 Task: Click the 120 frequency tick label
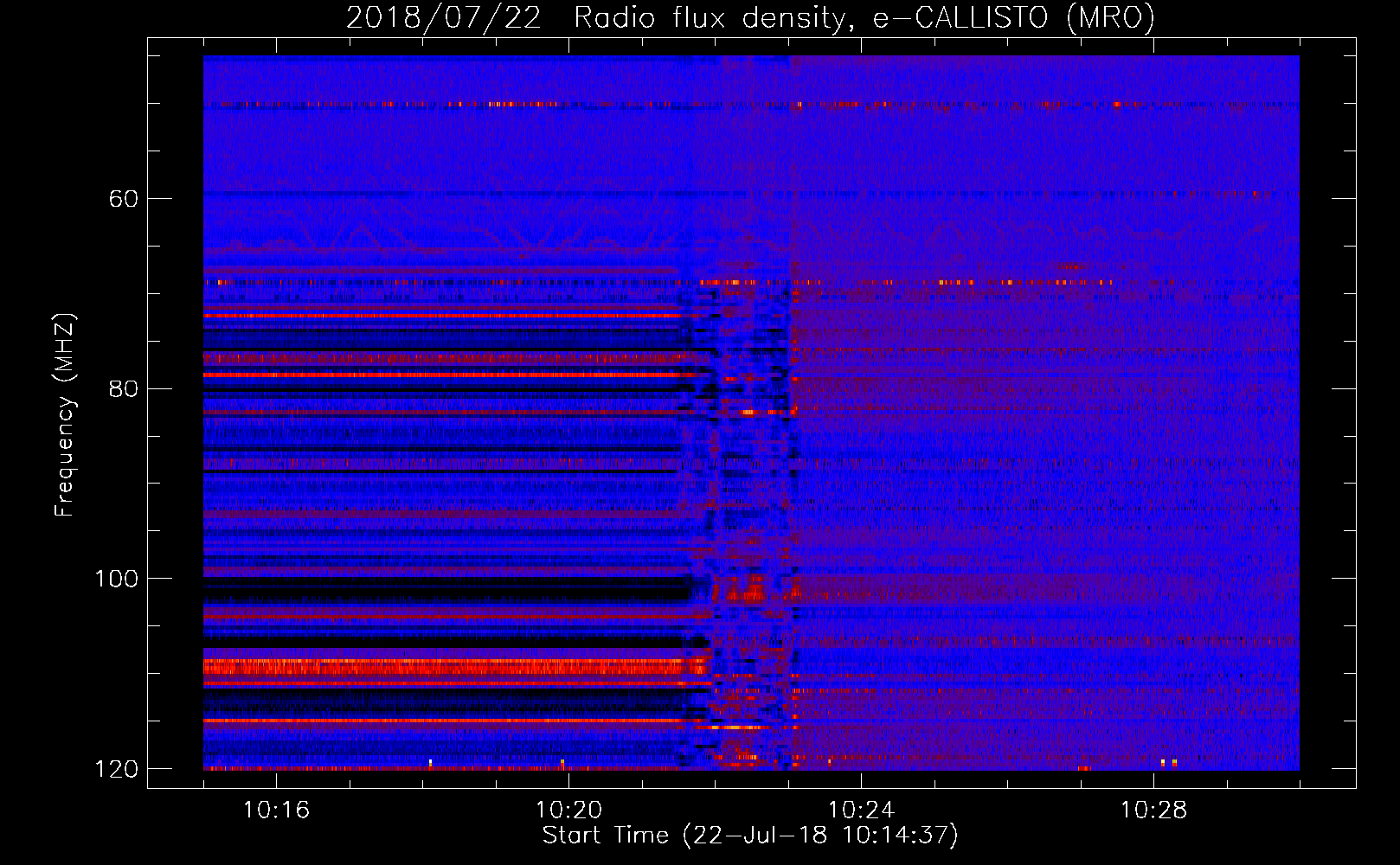click(115, 769)
